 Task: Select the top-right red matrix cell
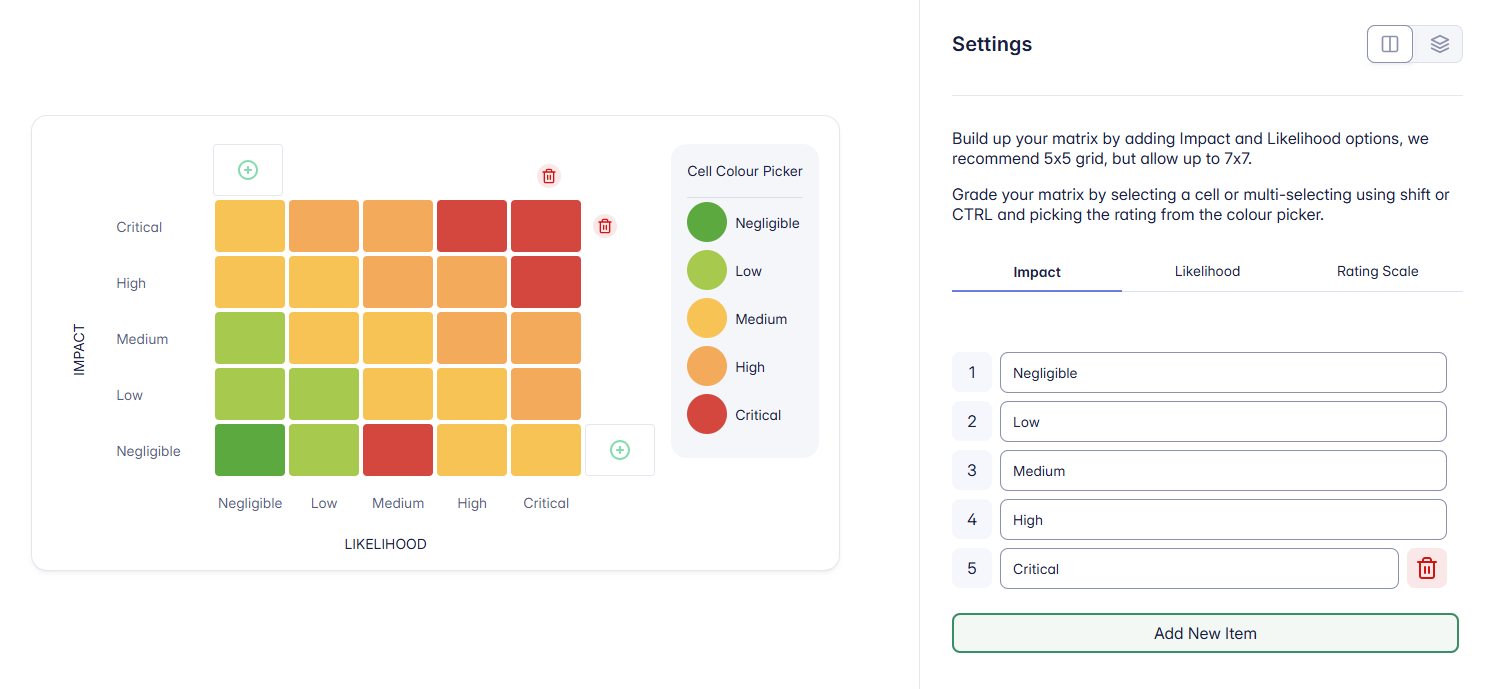click(545, 225)
